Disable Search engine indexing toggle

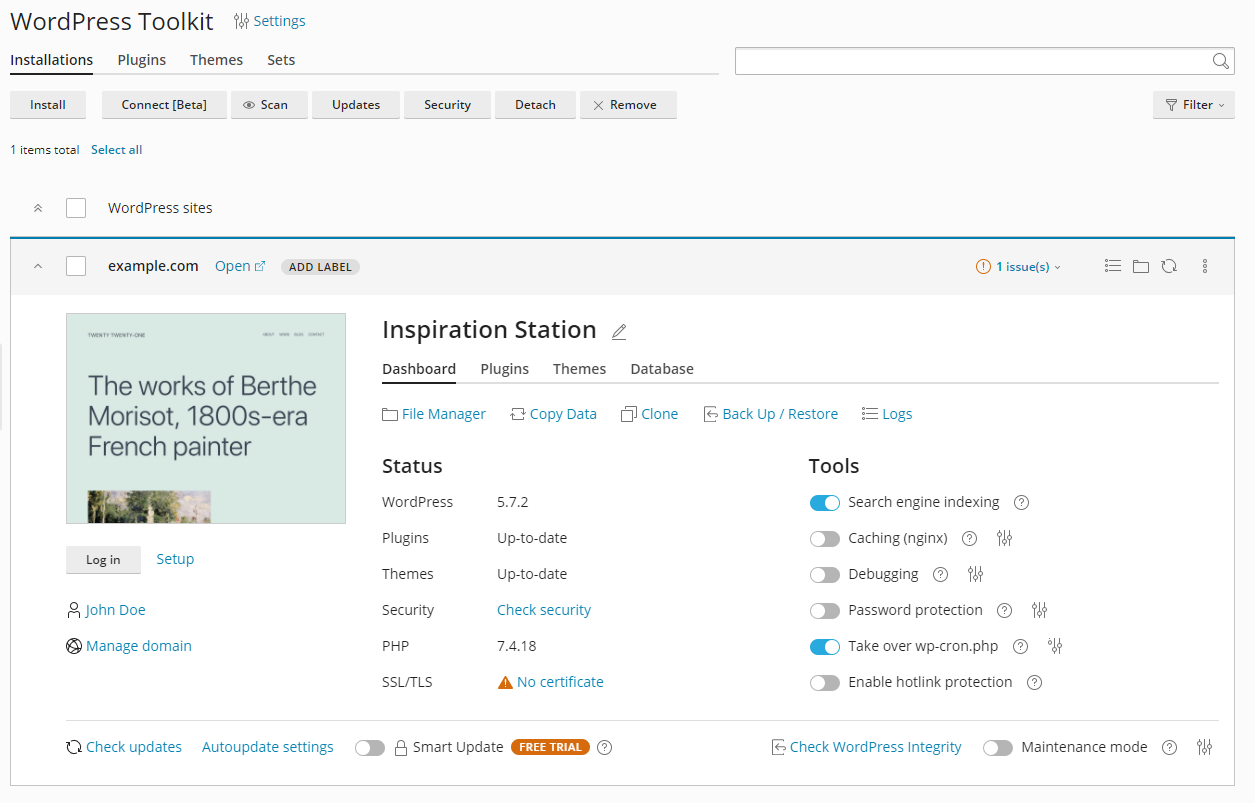[x=825, y=503]
